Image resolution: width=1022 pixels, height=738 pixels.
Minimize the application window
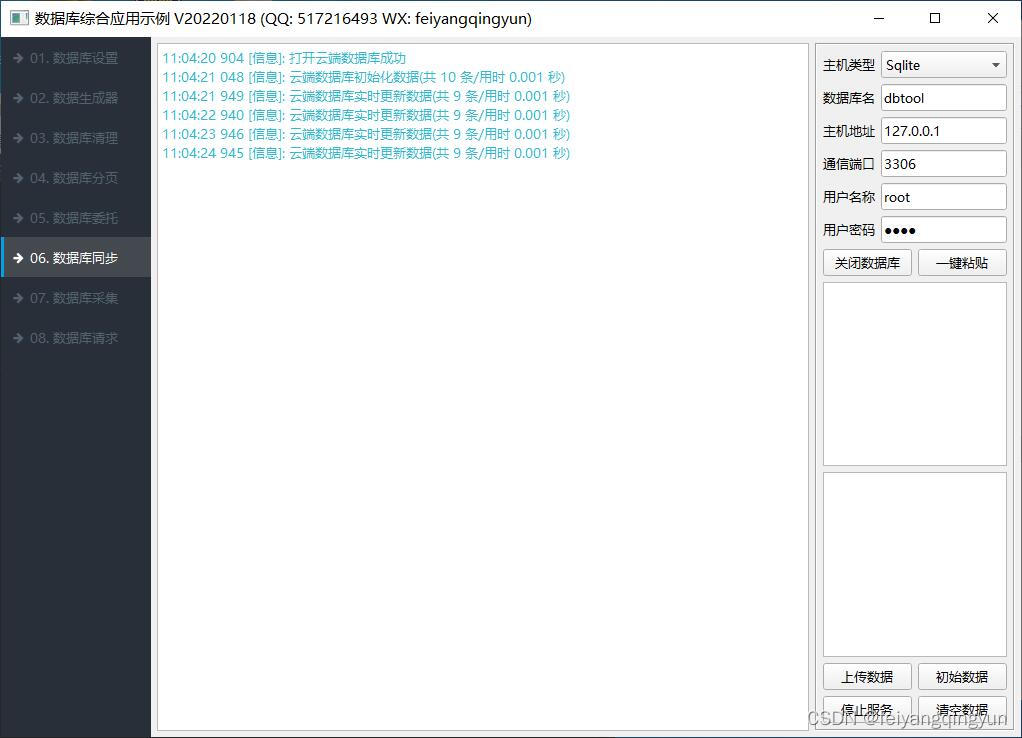pos(879,18)
